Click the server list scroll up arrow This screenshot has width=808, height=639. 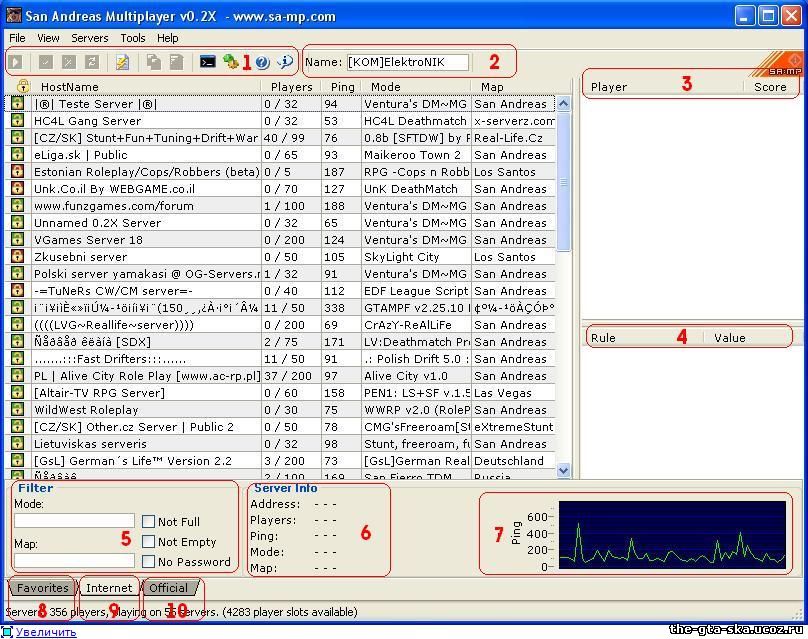point(564,104)
